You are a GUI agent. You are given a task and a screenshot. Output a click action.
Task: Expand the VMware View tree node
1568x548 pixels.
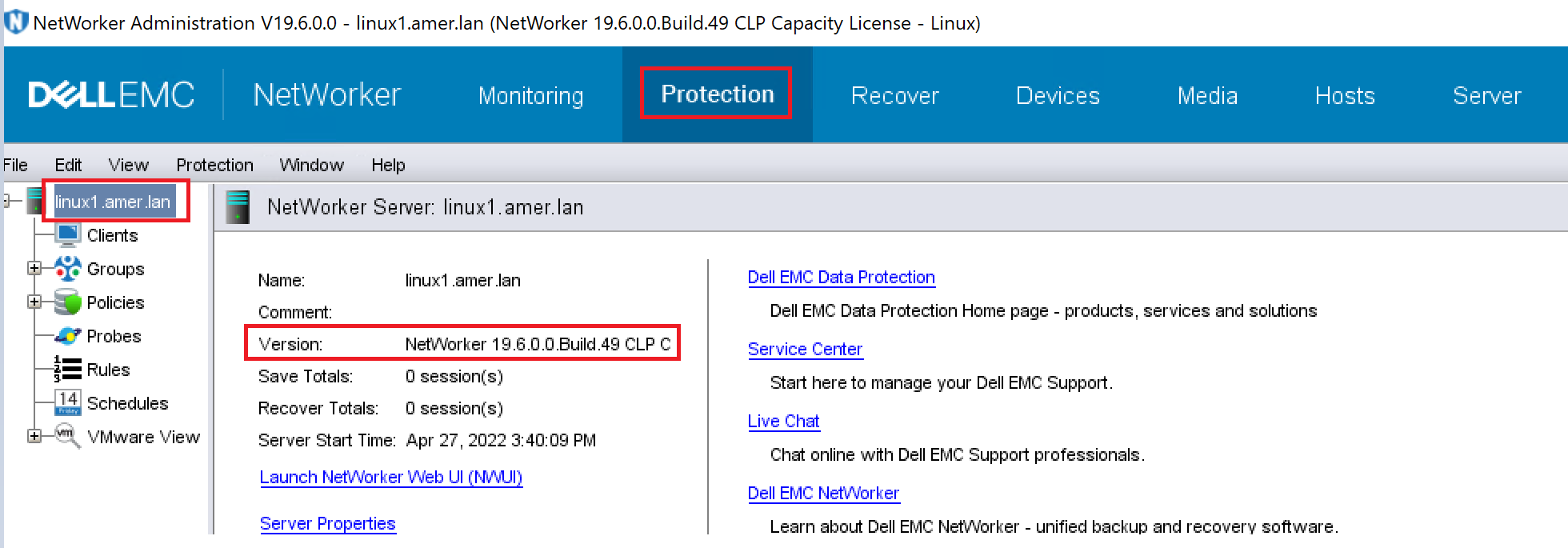click(34, 436)
